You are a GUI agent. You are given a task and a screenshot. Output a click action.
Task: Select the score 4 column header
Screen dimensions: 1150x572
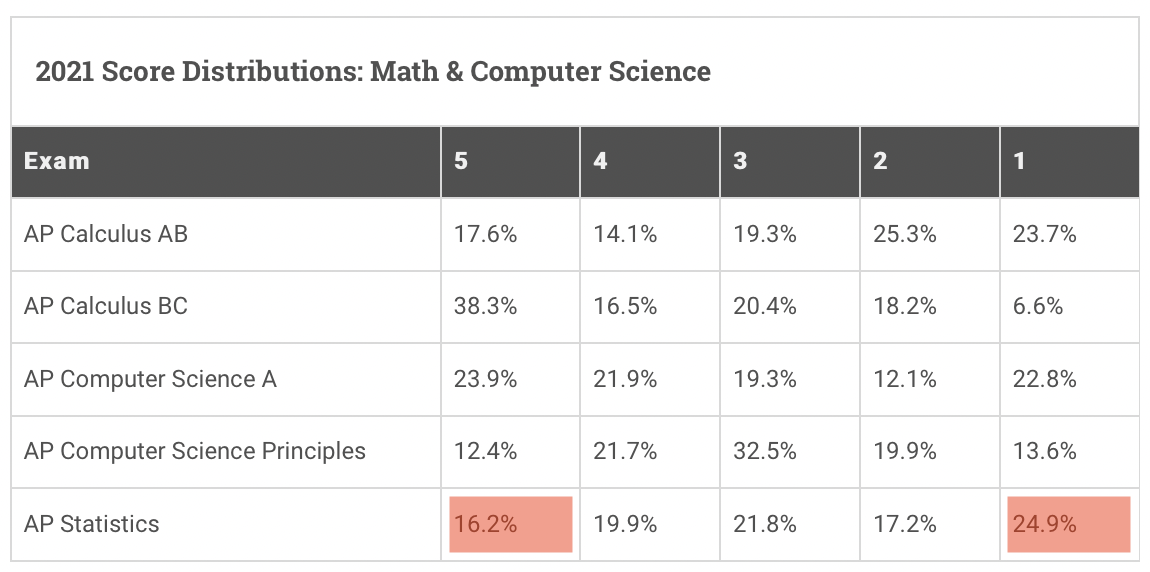point(600,161)
